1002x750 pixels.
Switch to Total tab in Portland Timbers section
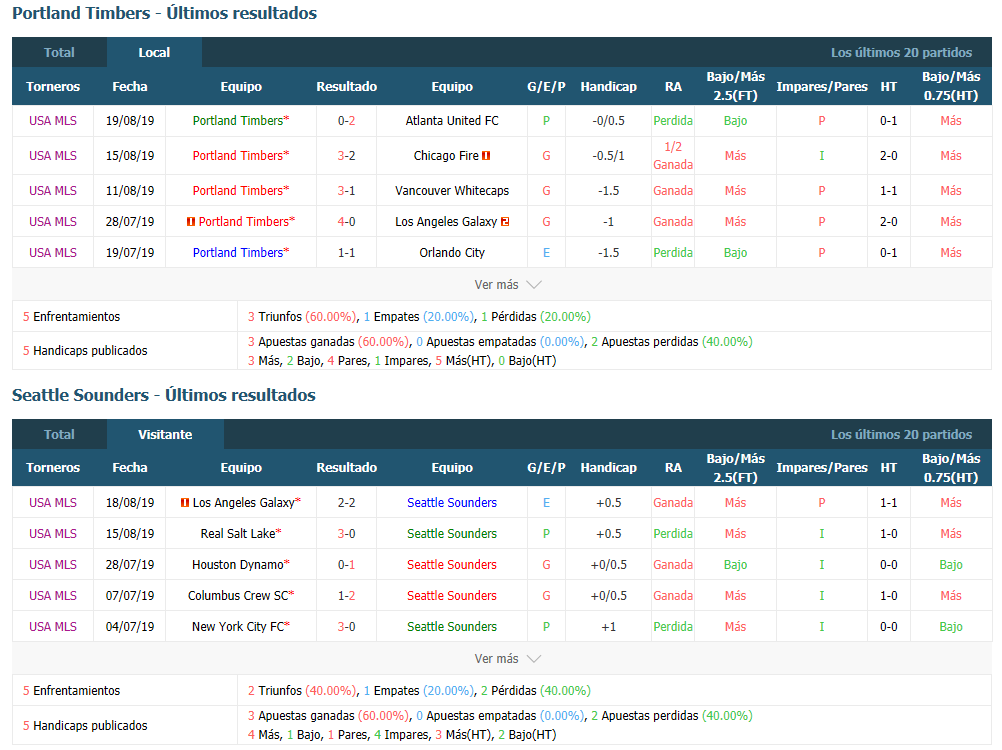(59, 52)
